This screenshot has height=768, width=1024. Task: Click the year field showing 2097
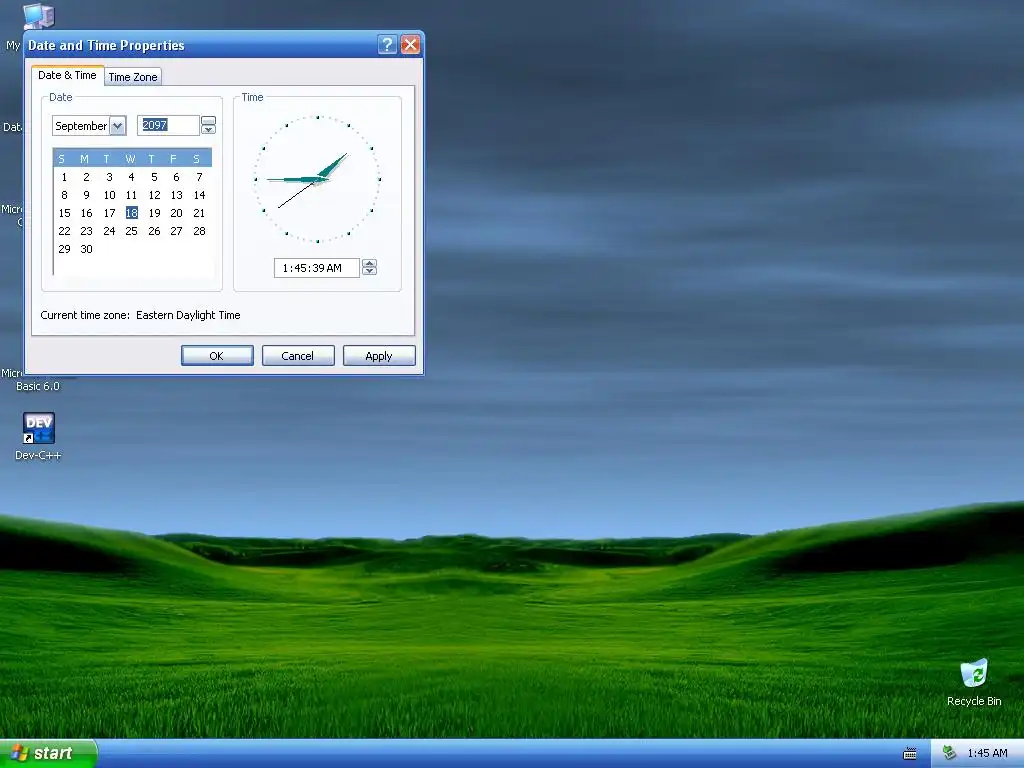[168, 125]
